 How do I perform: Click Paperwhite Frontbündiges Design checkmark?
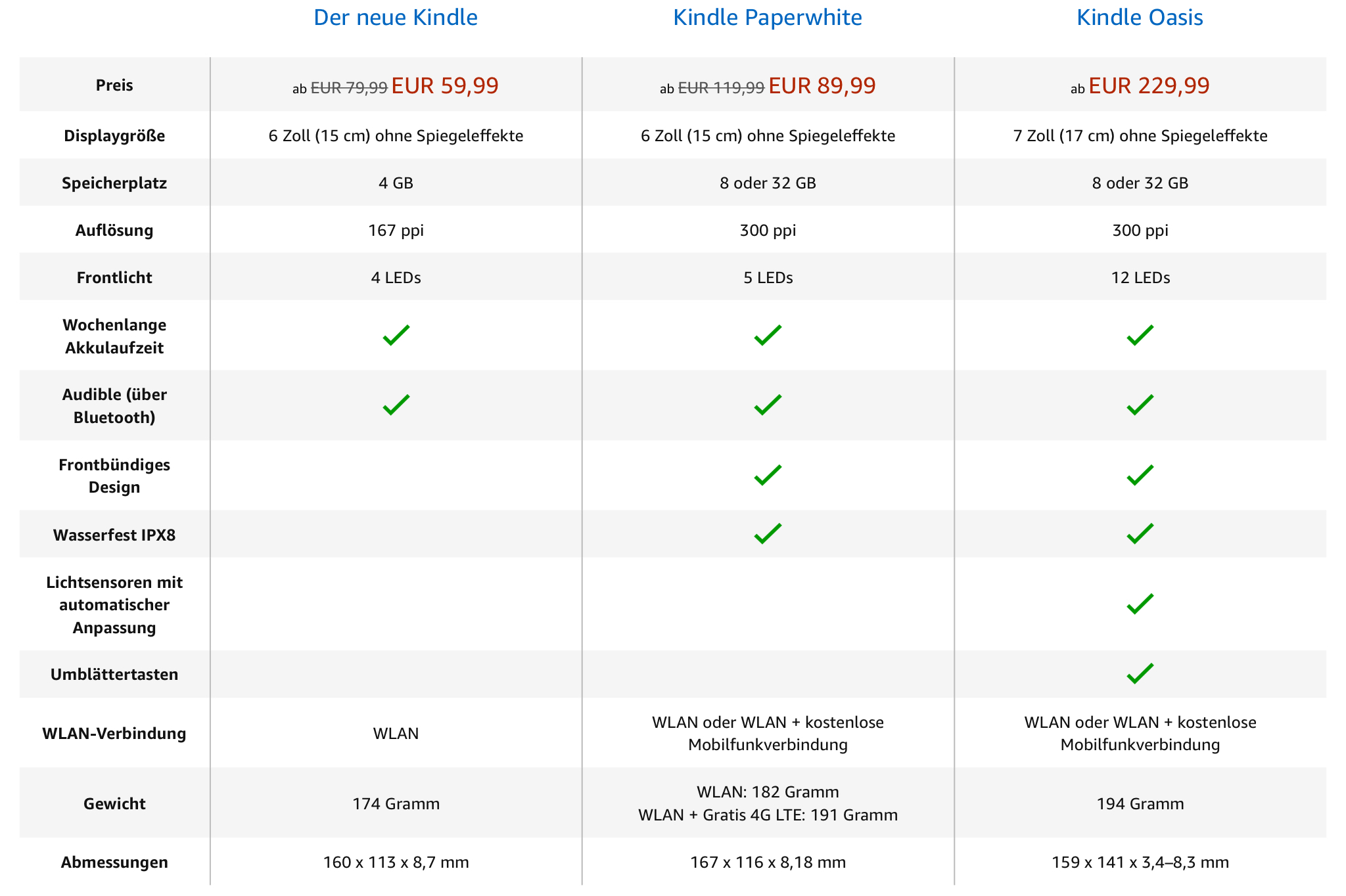[x=768, y=475]
